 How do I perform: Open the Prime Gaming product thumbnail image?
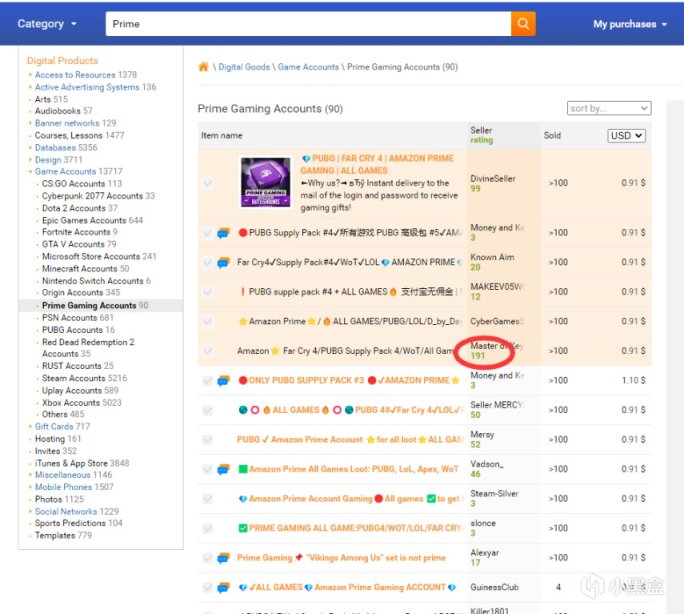(x=266, y=182)
